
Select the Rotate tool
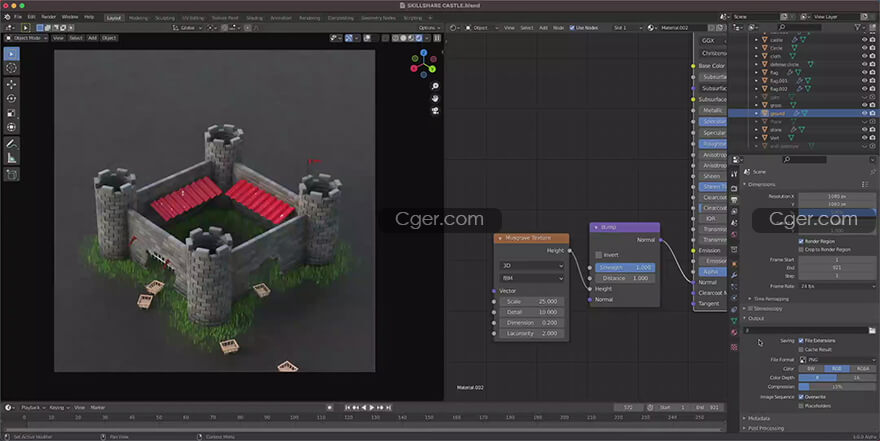(x=11, y=98)
